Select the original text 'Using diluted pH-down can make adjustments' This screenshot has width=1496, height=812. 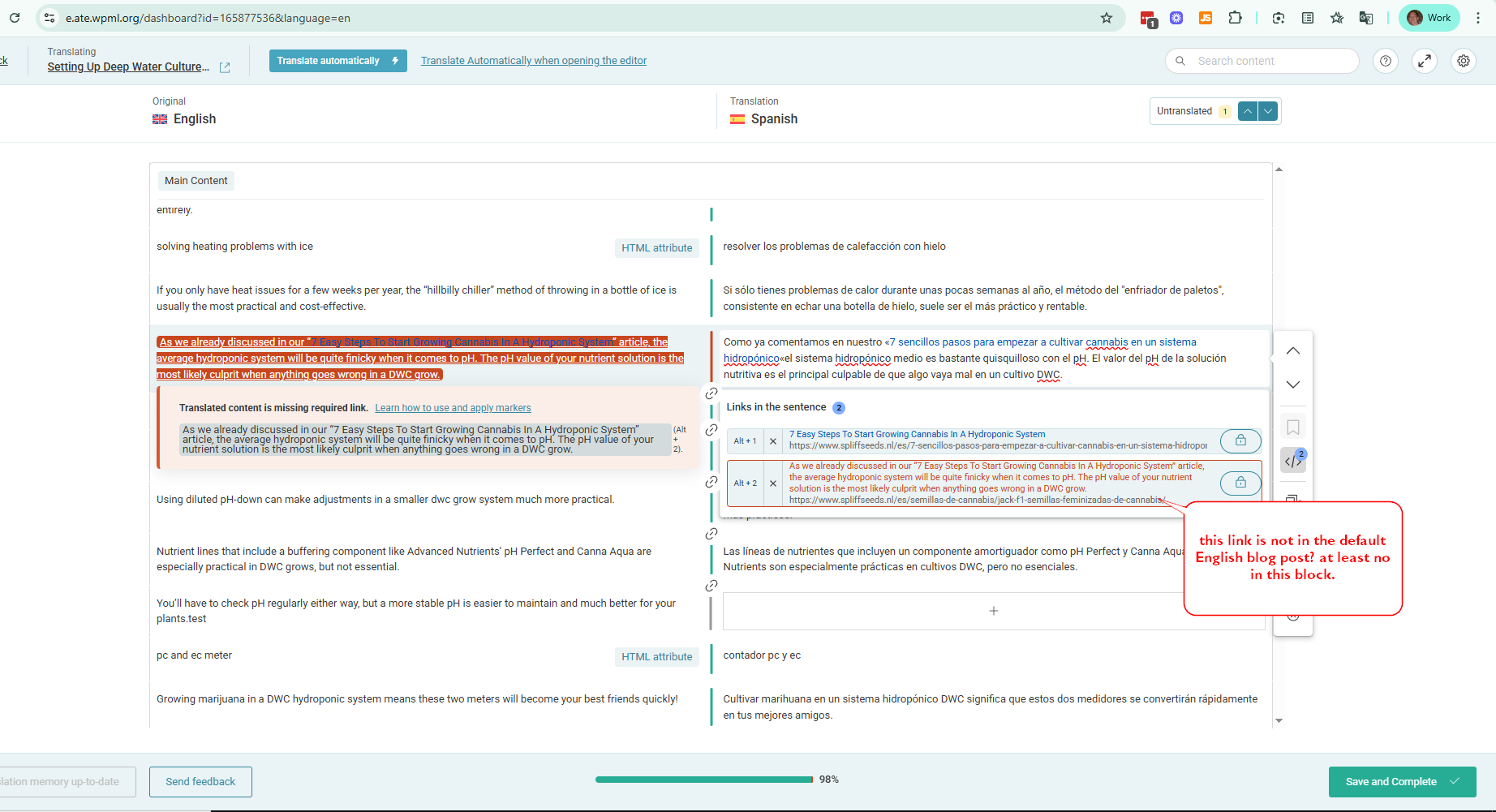pyautogui.click(x=385, y=500)
